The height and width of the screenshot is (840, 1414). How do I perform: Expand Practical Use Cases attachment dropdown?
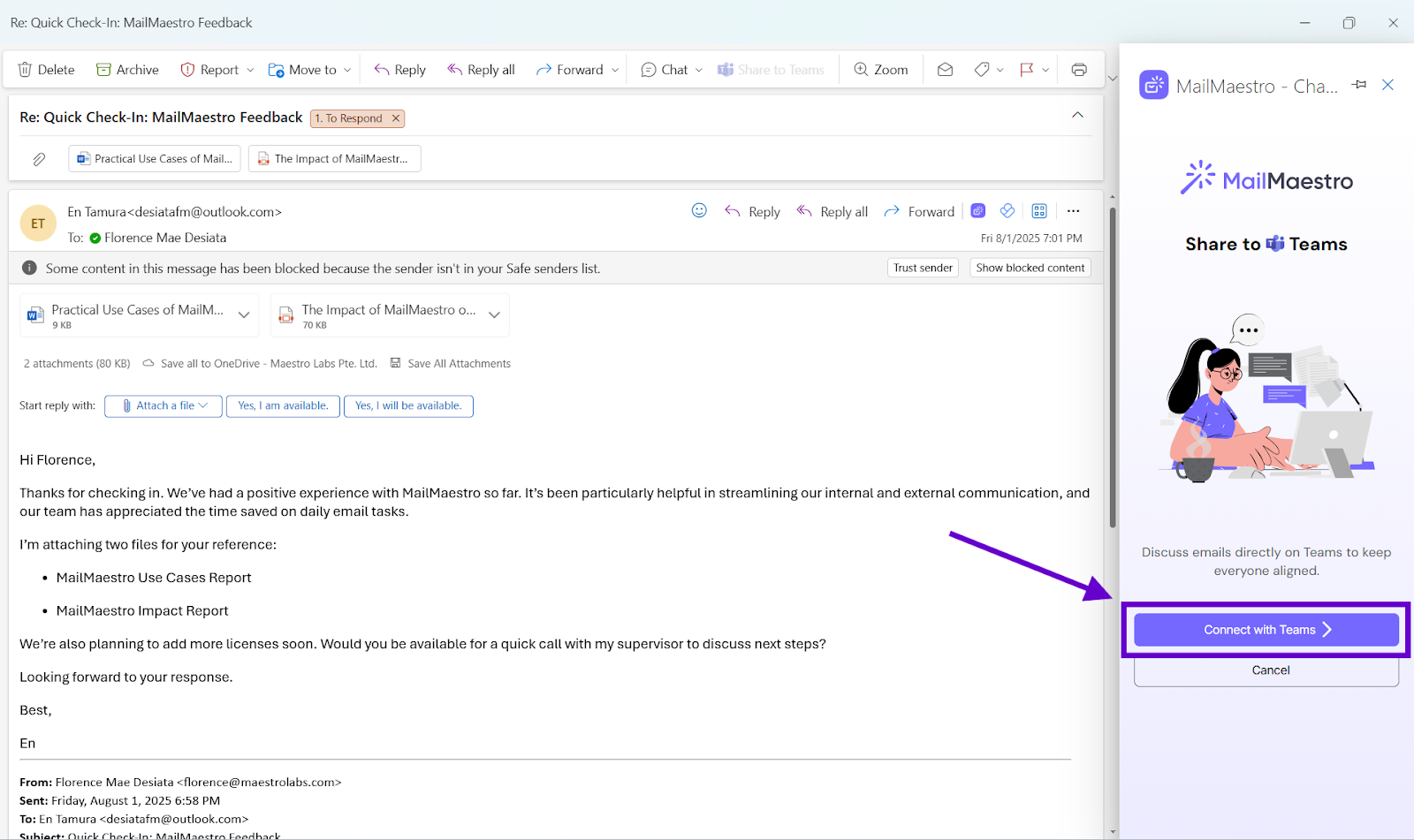[x=244, y=315]
